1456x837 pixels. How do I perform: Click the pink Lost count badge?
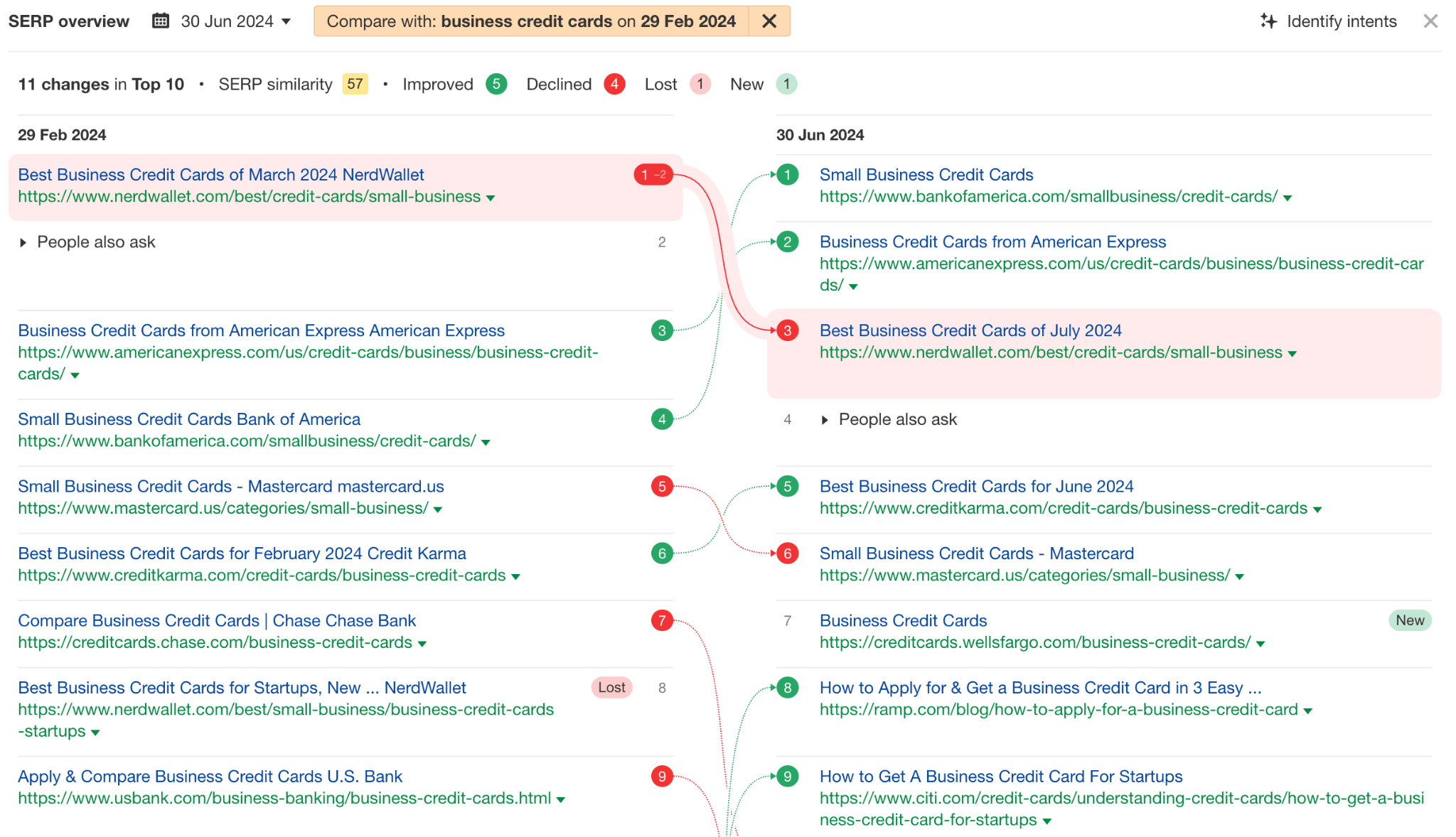[700, 84]
